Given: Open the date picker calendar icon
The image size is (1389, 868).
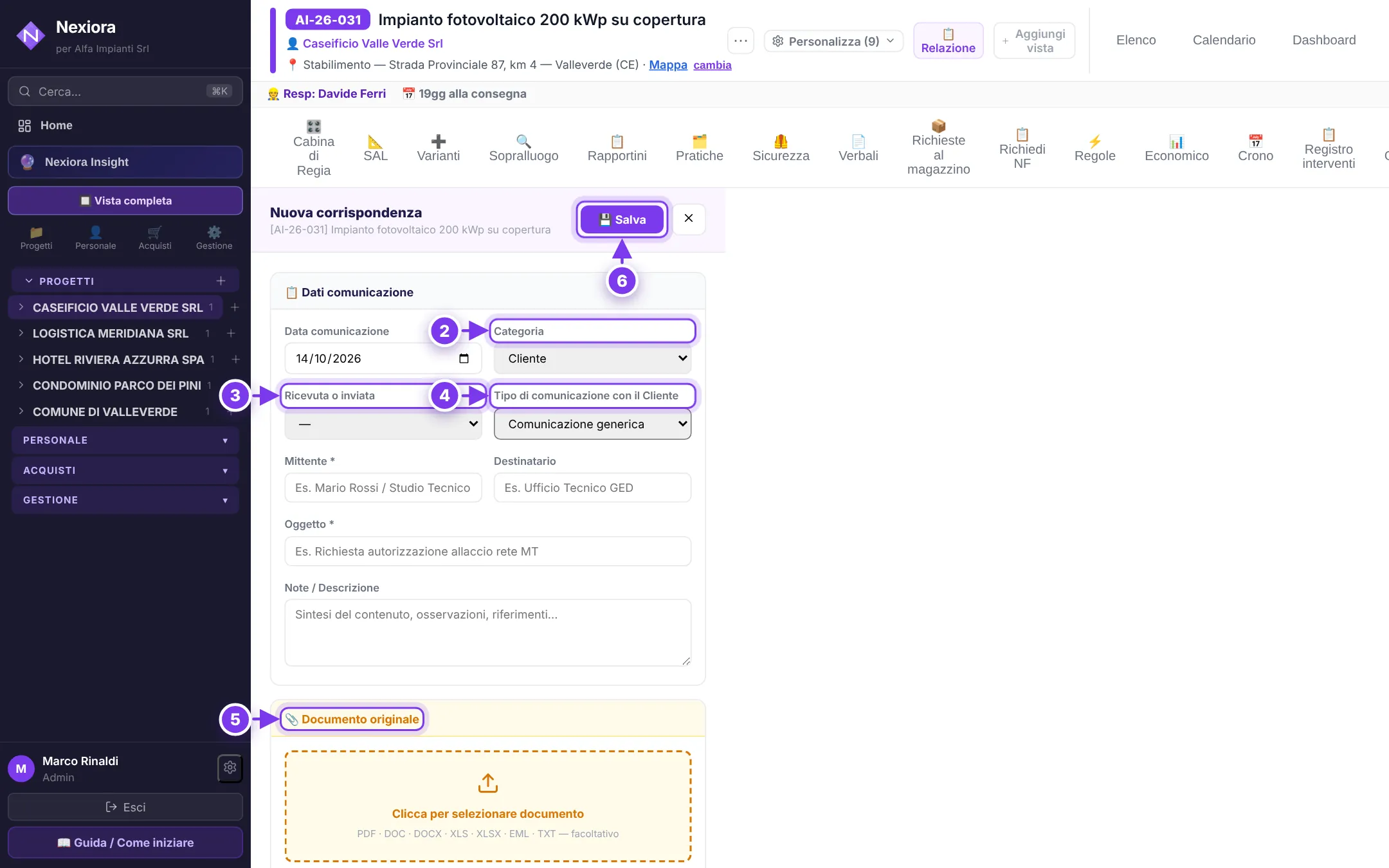Looking at the screenshot, I should click(x=464, y=359).
